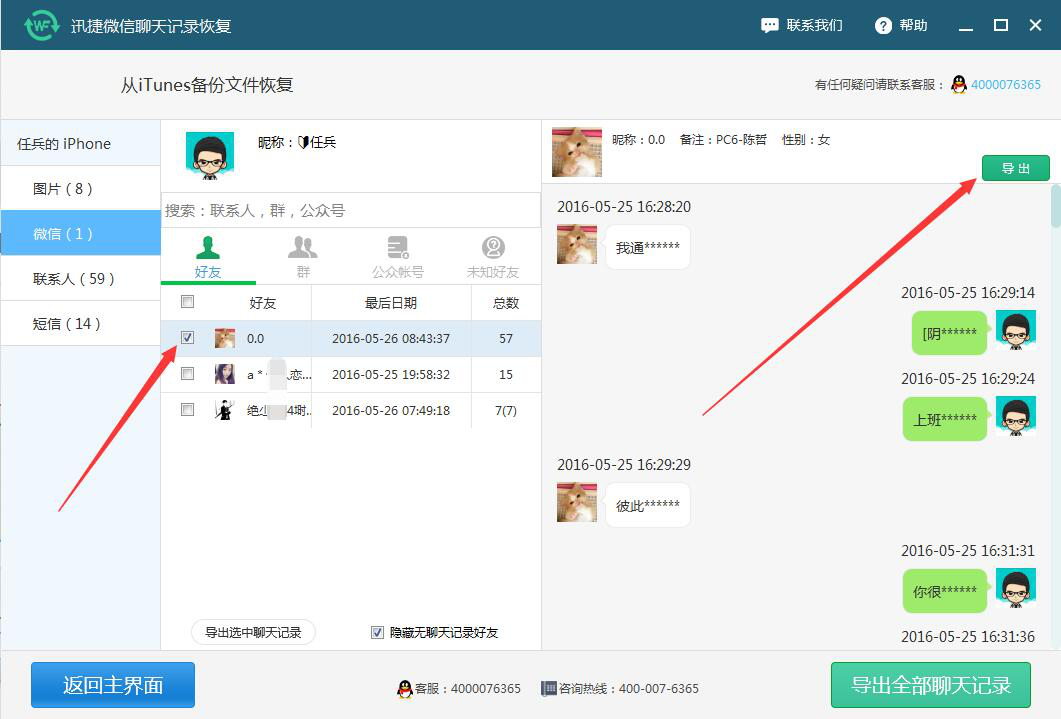Viewport: 1061px width, 719px height.
Task: Click girl avatar in second friend row
Action: 225,374
